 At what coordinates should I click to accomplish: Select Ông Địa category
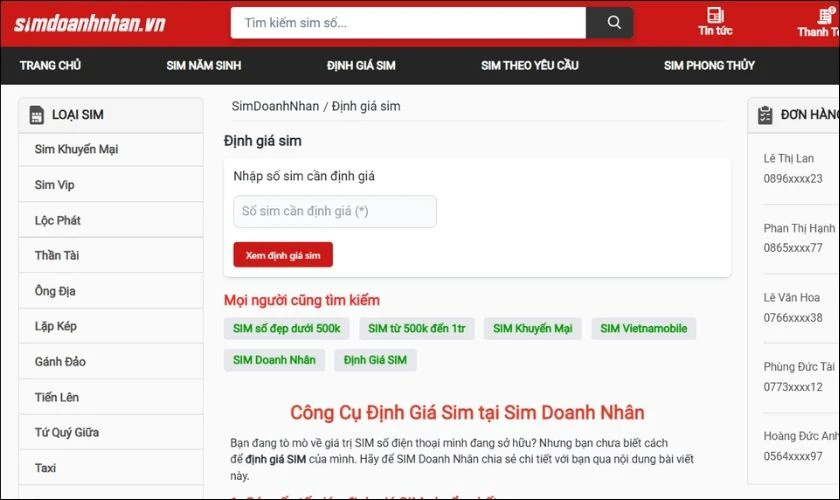pyautogui.click(x=111, y=290)
